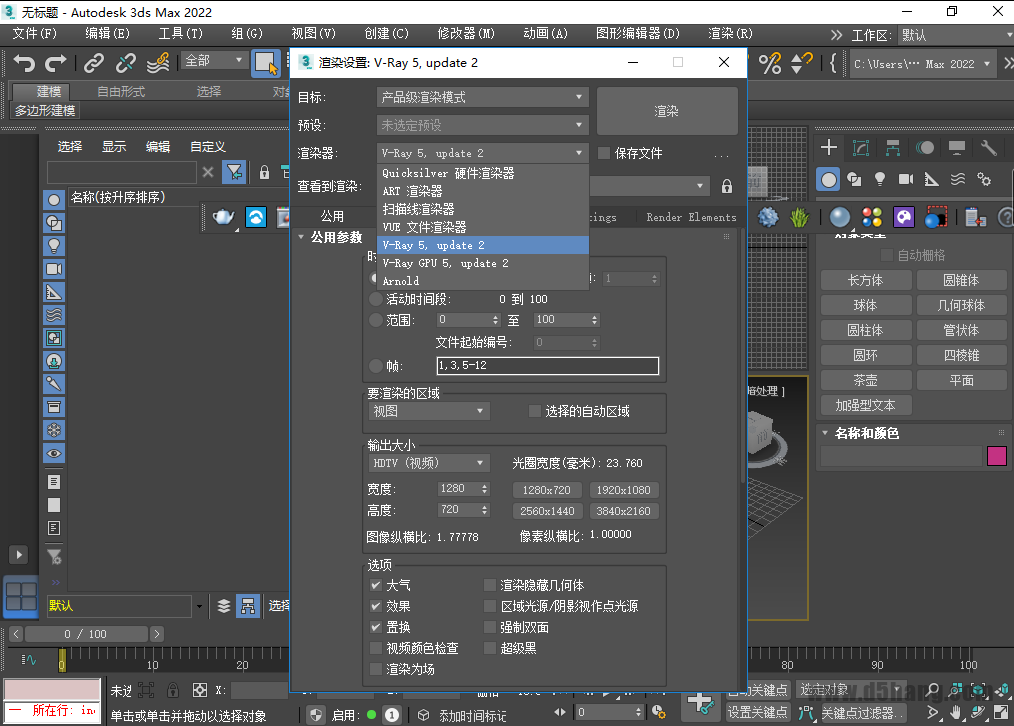Select Cameras category icon

[906, 179]
